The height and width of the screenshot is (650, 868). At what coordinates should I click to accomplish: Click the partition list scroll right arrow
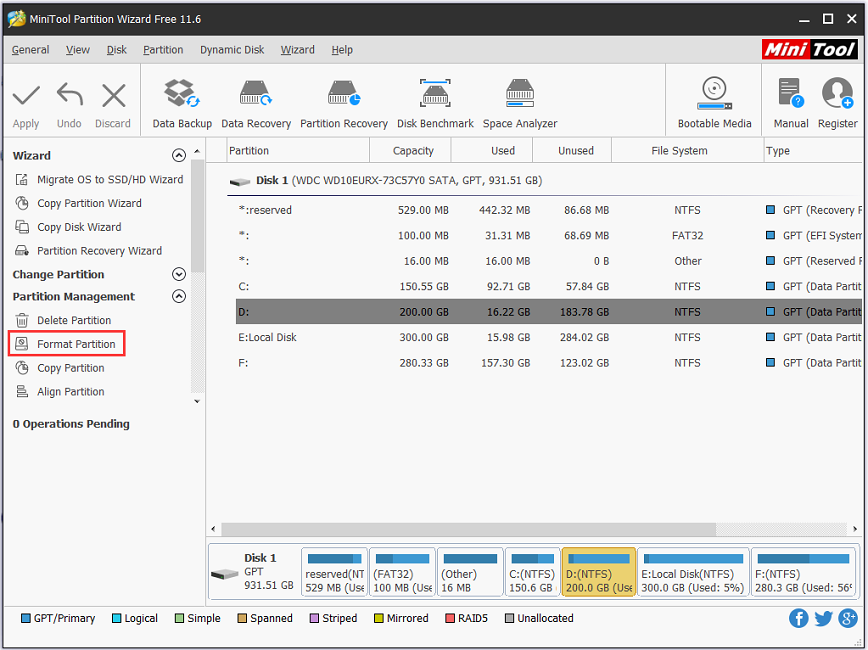[855, 529]
